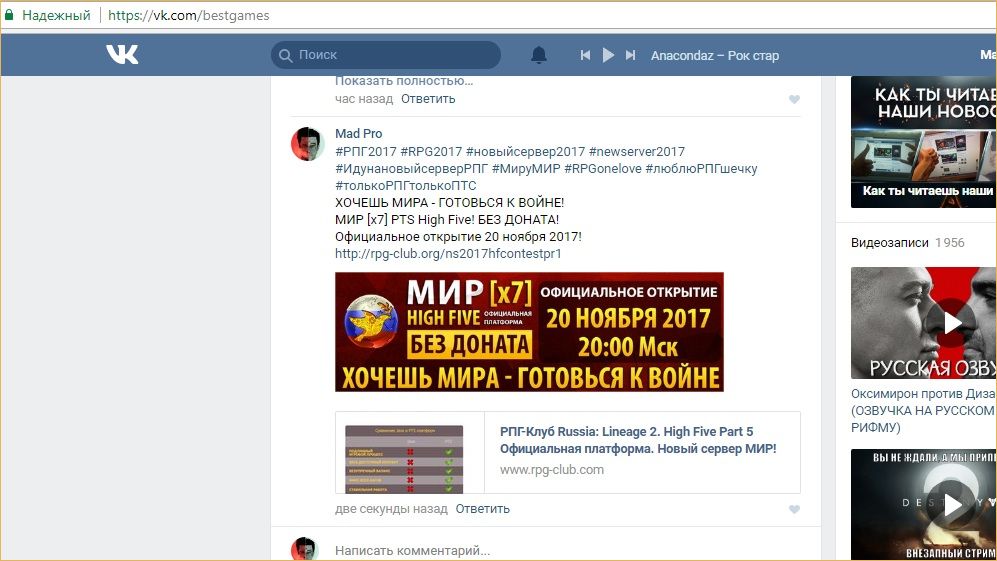997x561 pixels.
Task: Expand full text with Показать полностью
Action: (404, 80)
